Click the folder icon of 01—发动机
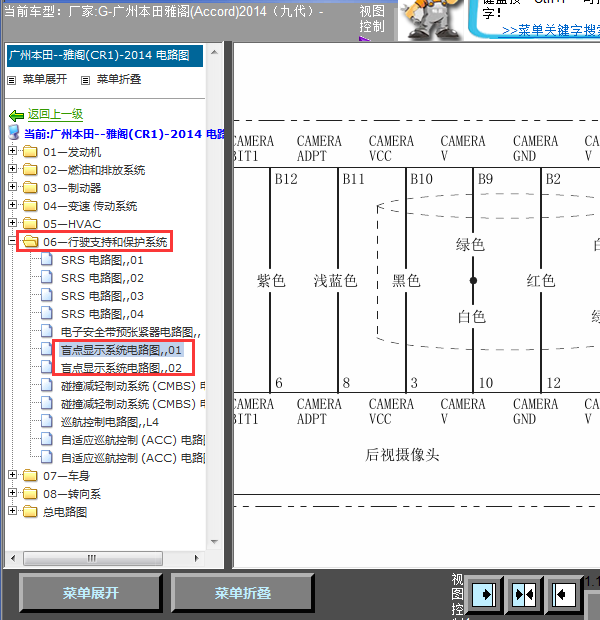Image resolution: width=600 pixels, height=620 pixels. pos(30,152)
